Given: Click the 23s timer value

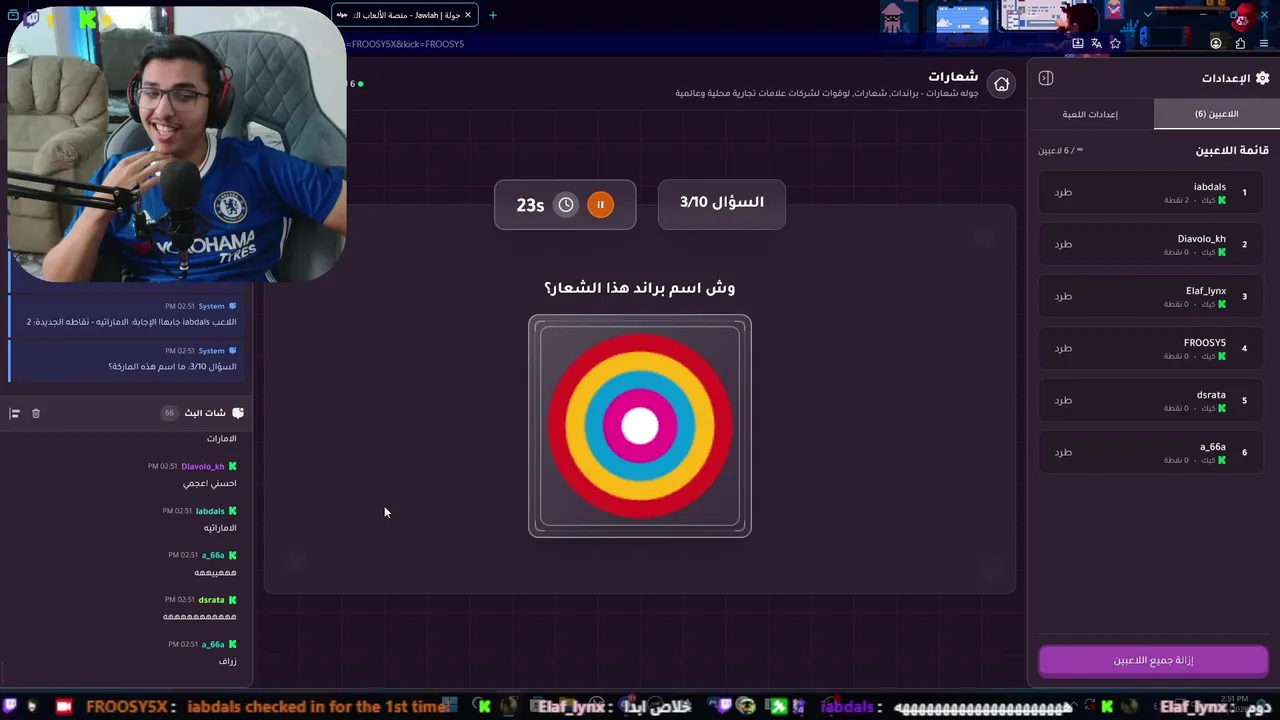Looking at the screenshot, I should point(530,205).
